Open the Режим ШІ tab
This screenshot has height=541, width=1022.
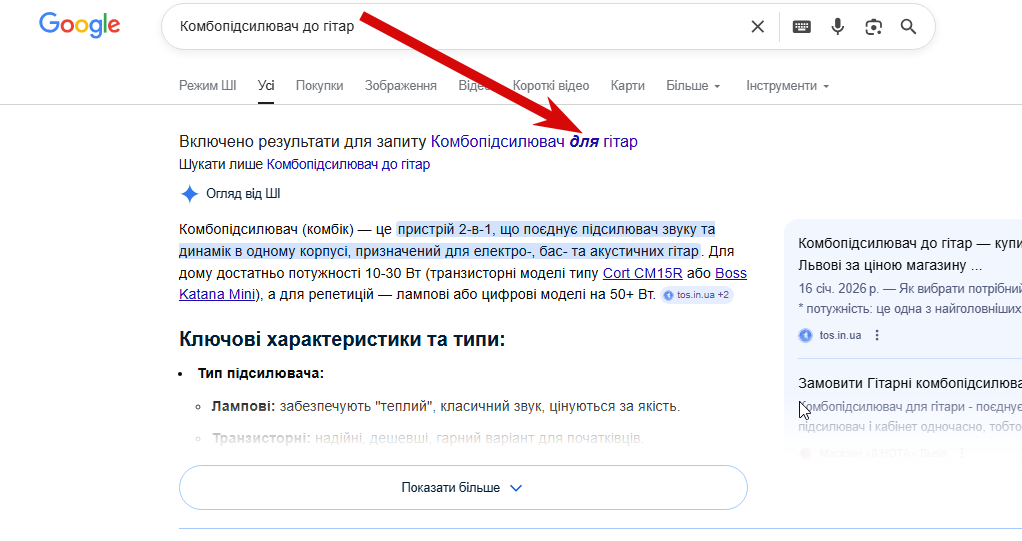pyautogui.click(x=208, y=85)
